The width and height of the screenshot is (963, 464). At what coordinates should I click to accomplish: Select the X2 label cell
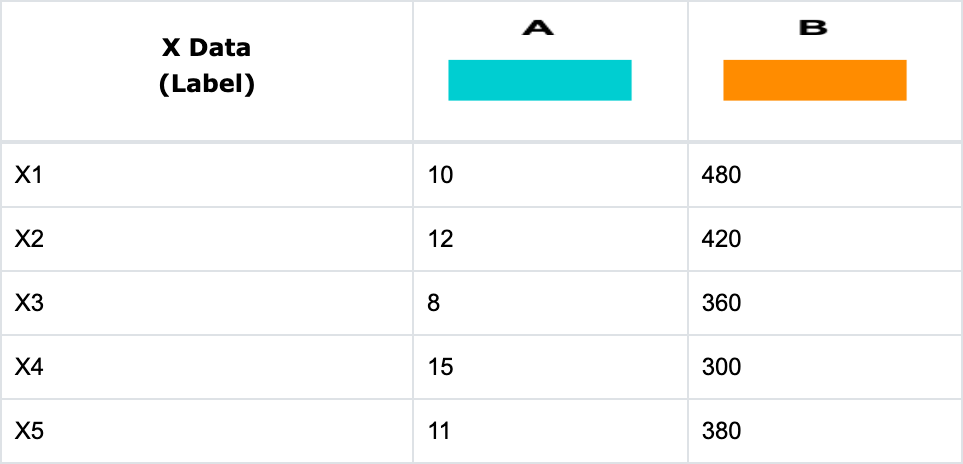pos(207,240)
